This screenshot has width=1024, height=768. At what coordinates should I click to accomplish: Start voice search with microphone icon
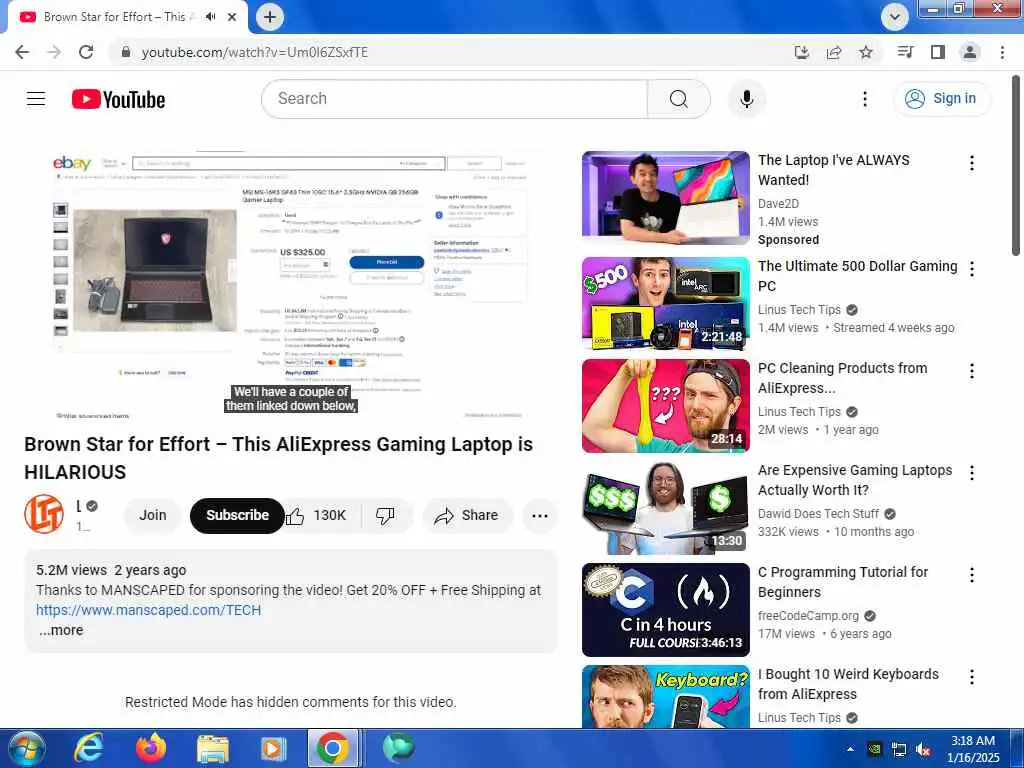(x=746, y=99)
